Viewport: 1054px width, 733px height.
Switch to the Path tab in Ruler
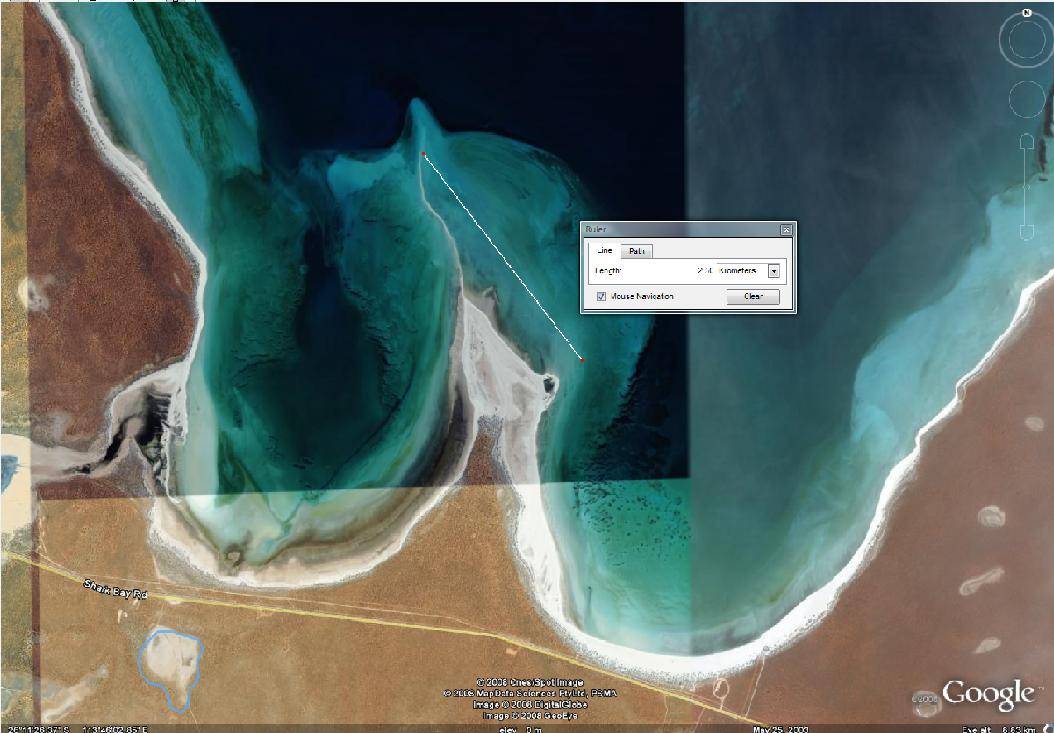(x=637, y=251)
